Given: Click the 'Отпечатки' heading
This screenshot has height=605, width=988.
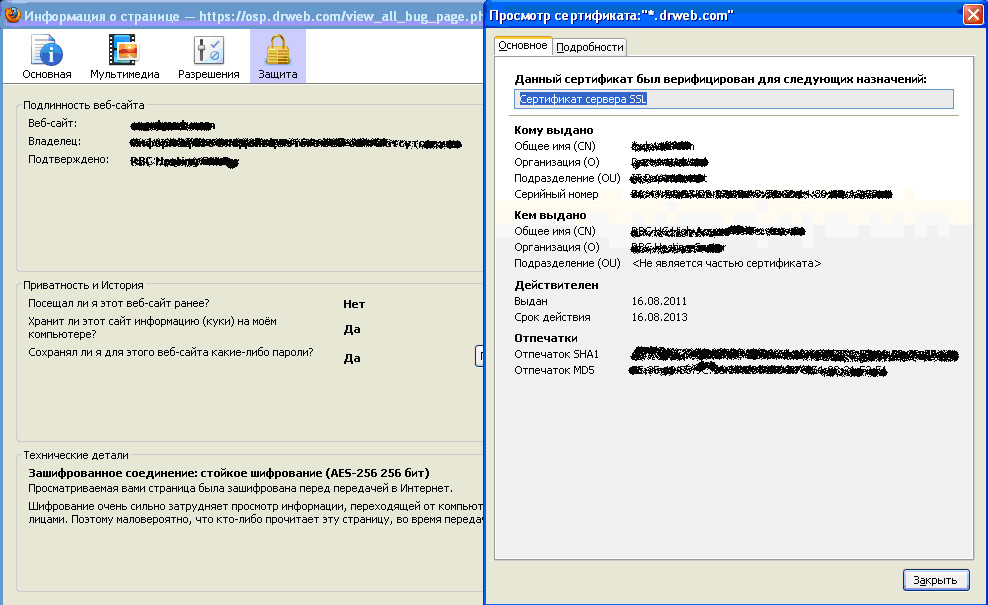Looking at the screenshot, I should click(x=545, y=338).
